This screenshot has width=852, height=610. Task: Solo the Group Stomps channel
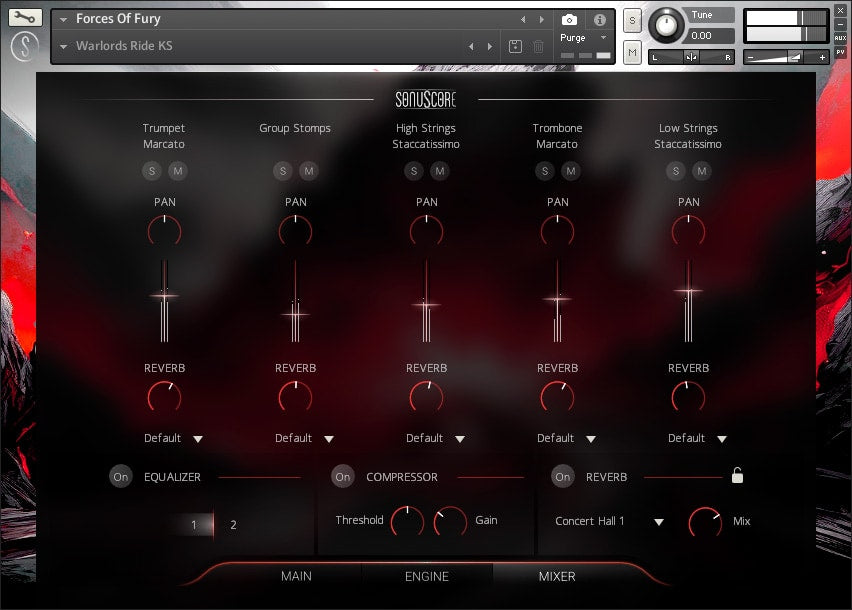coord(283,171)
